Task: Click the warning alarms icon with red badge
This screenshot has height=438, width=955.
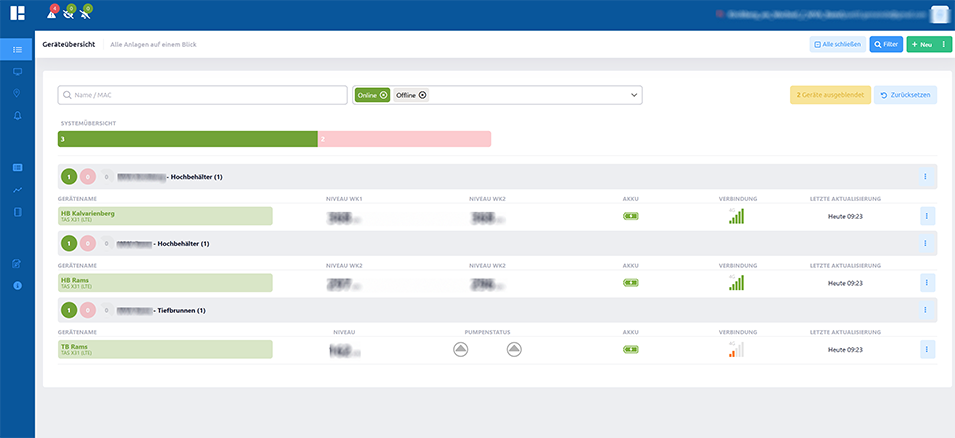Action: [52, 13]
